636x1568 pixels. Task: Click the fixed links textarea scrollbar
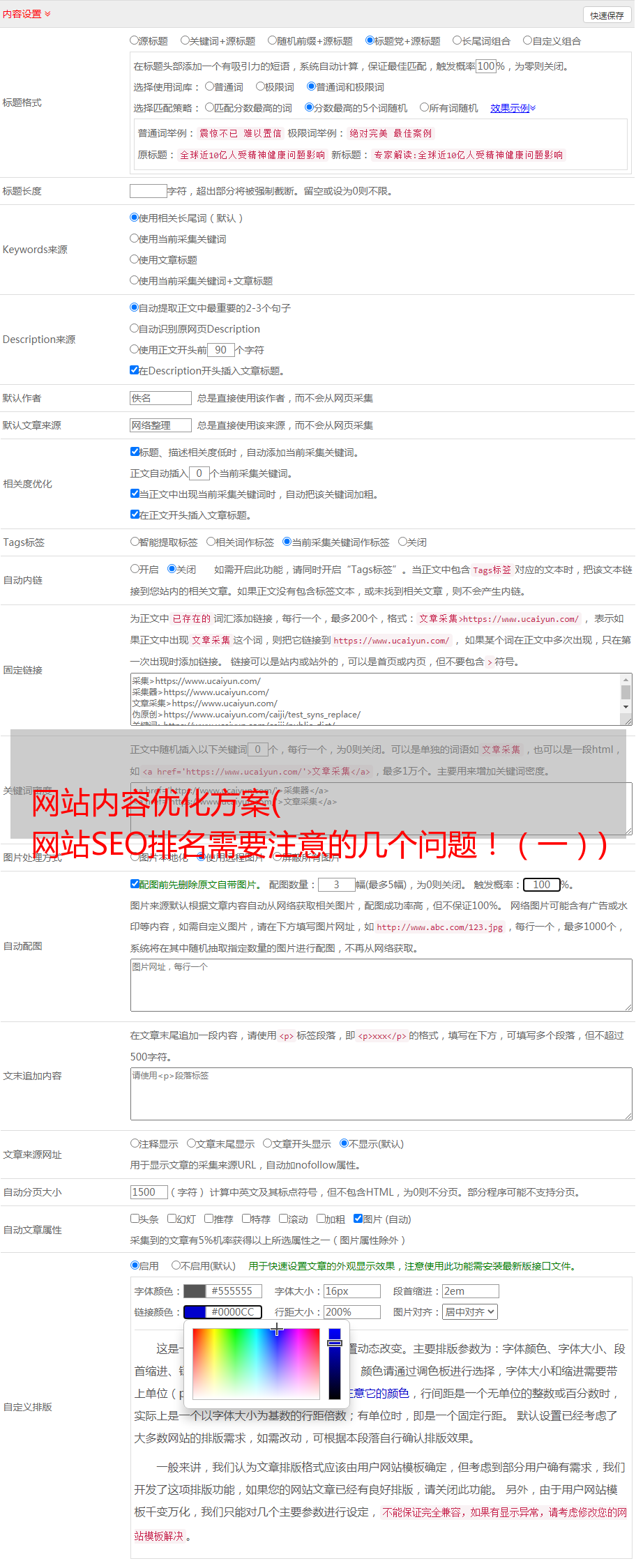click(x=626, y=693)
